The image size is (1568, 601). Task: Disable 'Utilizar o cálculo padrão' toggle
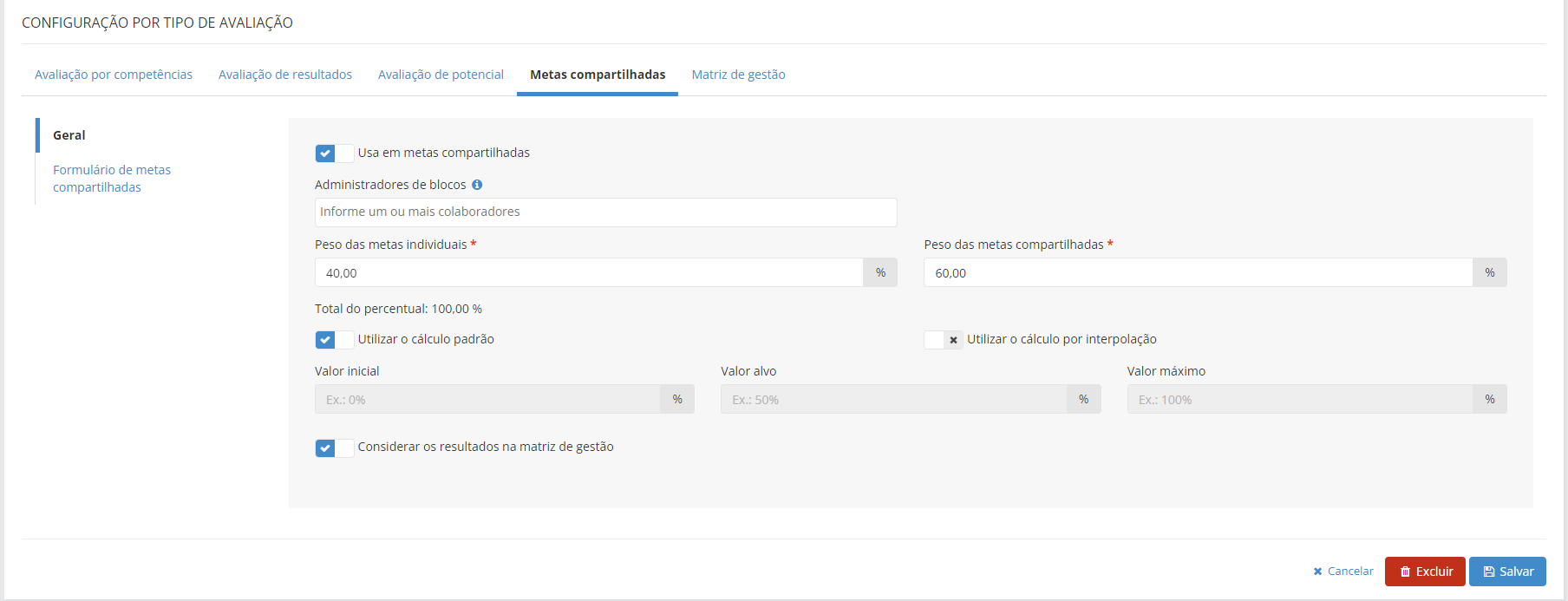click(334, 340)
